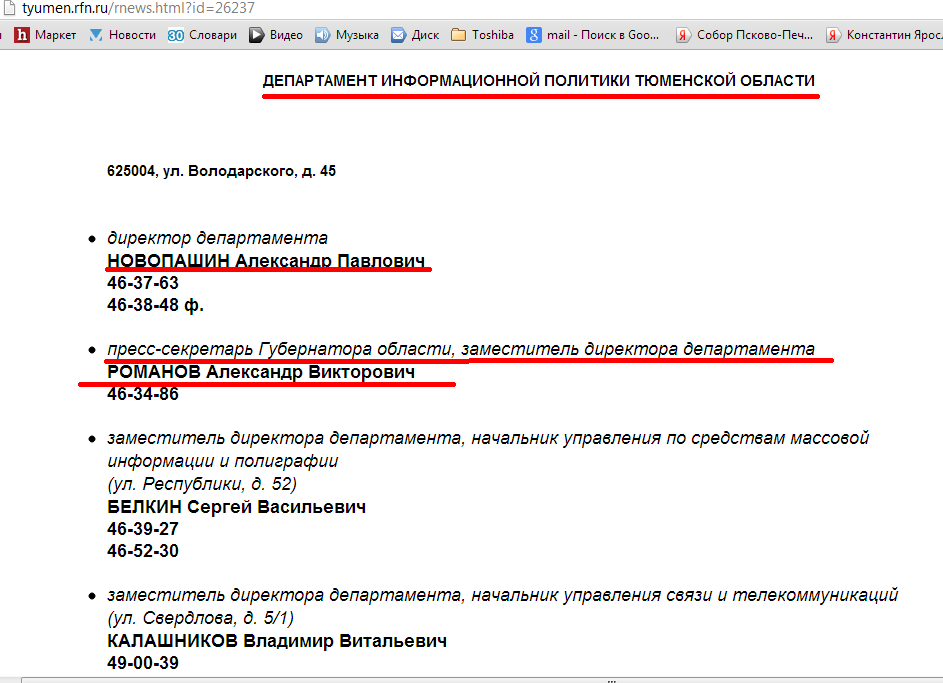
Task: Click phone number 46-37-63
Action: tap(143, 283)
